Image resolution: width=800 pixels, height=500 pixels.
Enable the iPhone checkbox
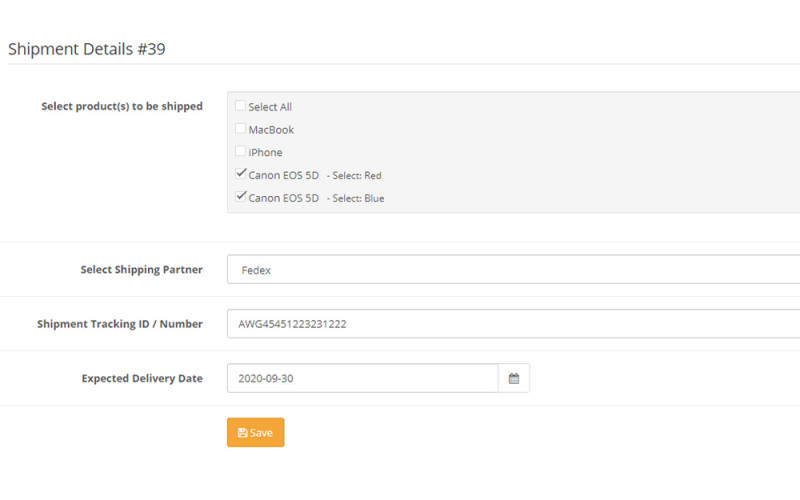(240, 152)
